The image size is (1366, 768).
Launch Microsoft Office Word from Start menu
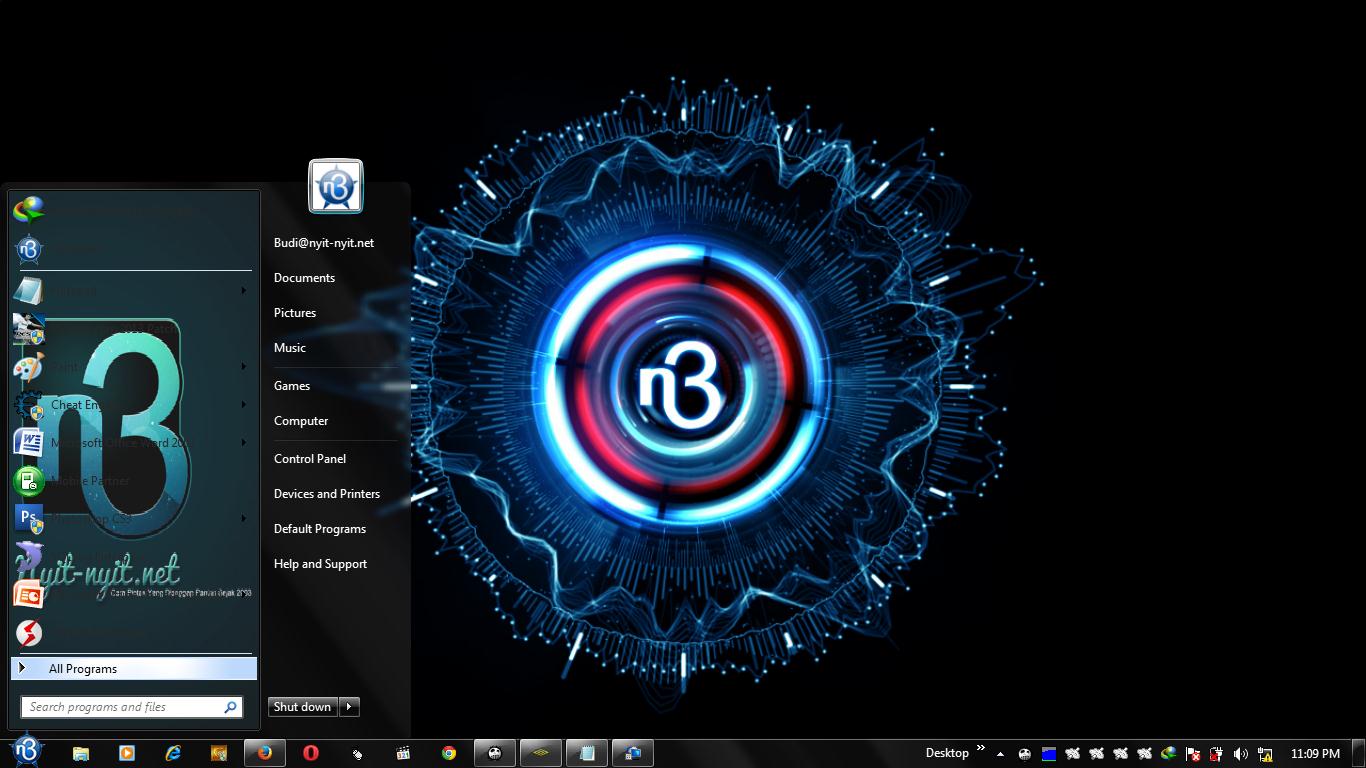pos(134,443)
